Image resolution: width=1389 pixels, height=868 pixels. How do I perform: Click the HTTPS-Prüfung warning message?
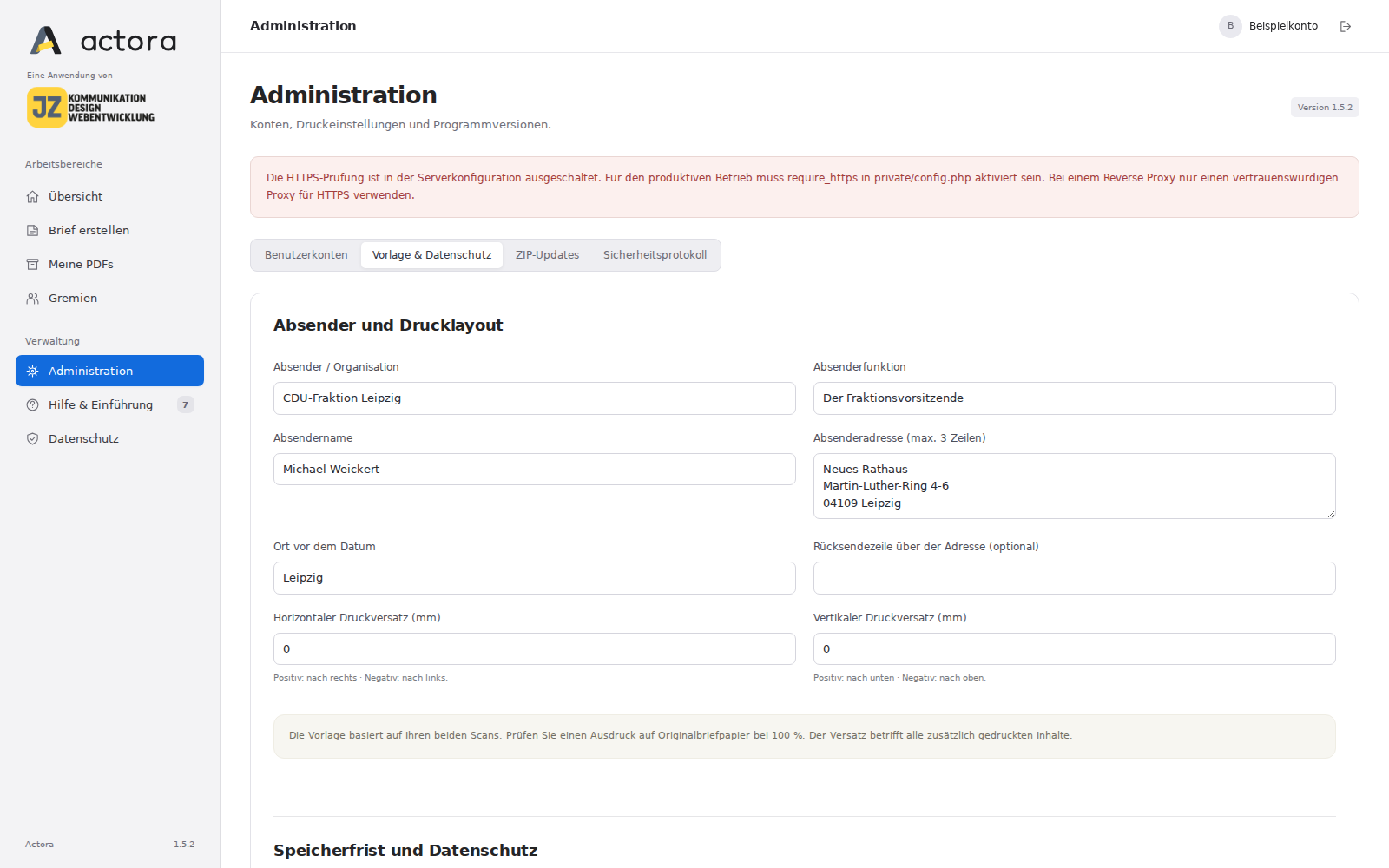pyautogui.click(x=805, y=187)
